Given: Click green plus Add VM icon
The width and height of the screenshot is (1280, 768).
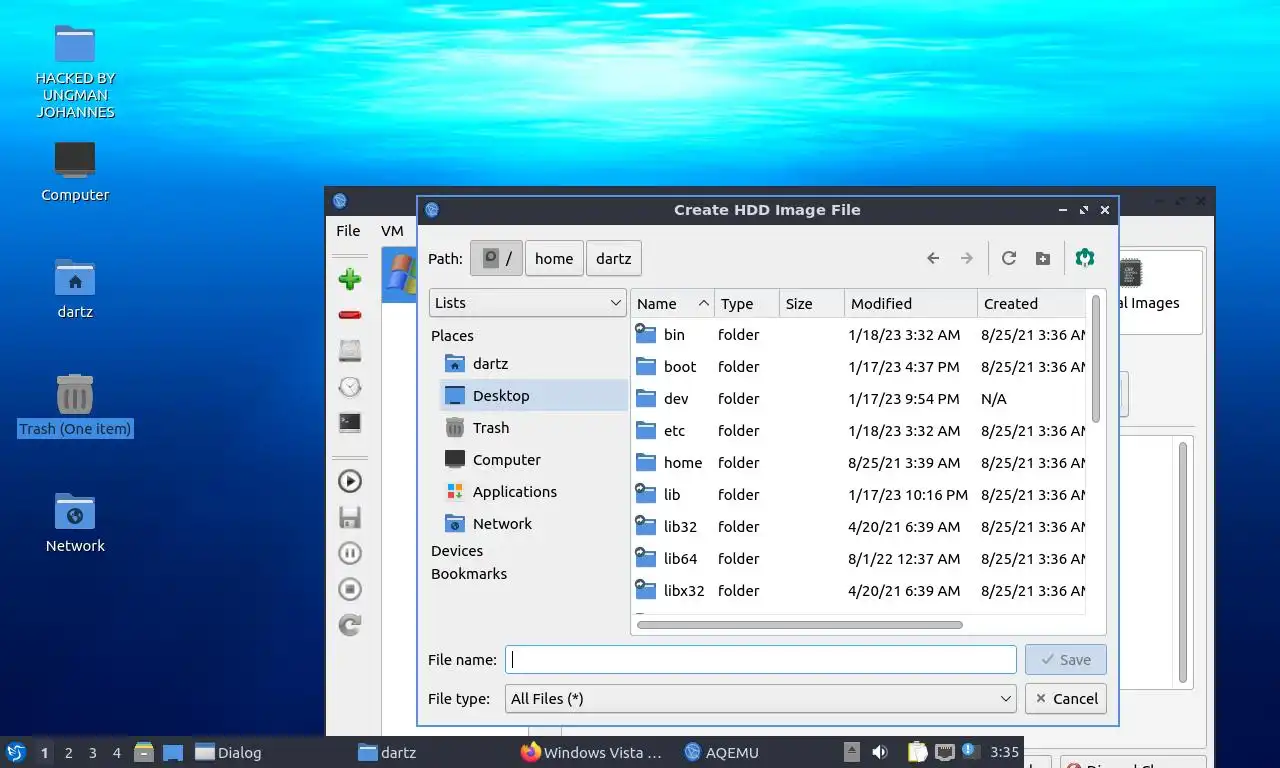Looking at the screenshot, I should click(x=350, y=279).
